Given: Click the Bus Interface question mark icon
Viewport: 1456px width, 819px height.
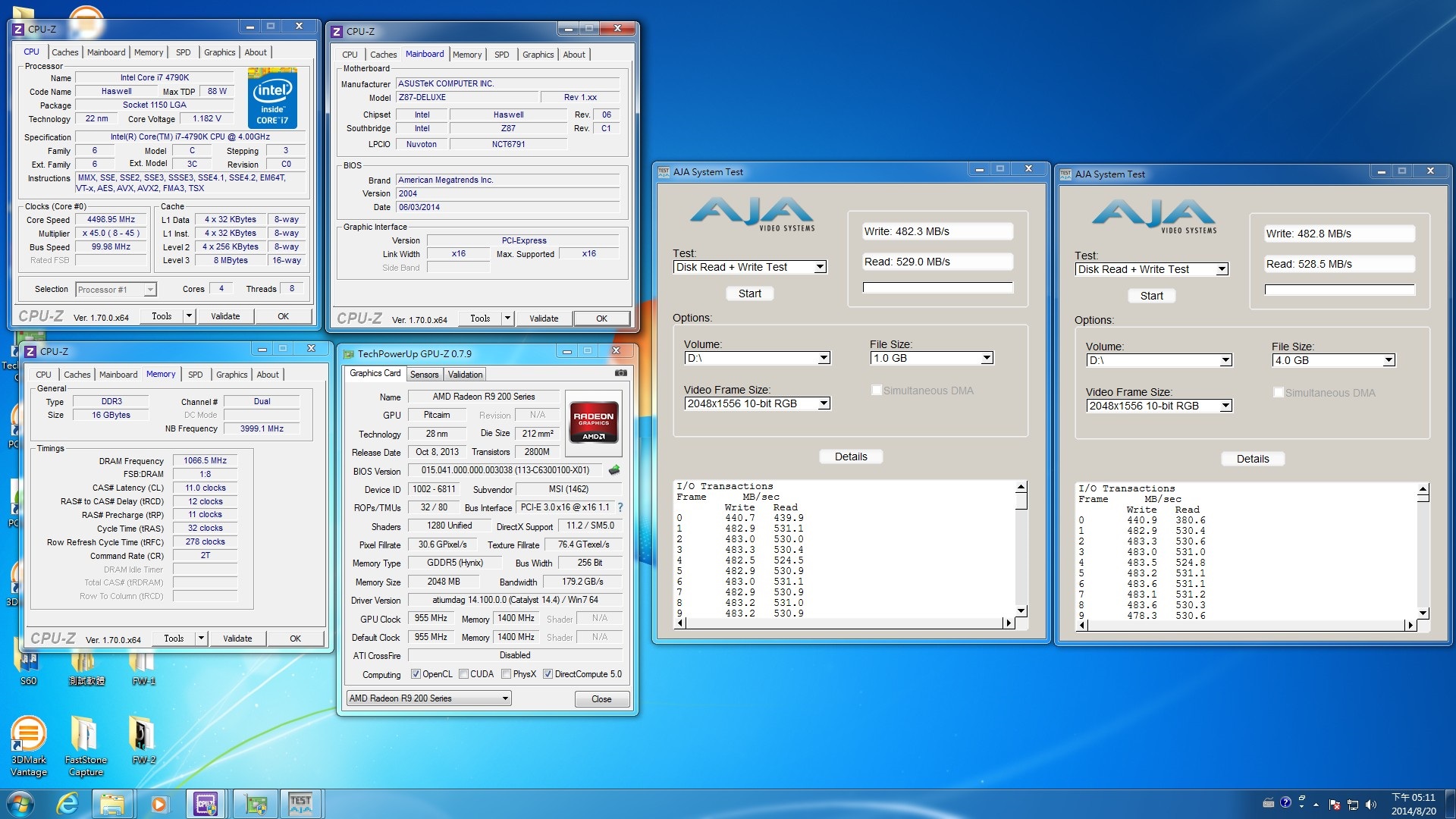Looking at the screenshot, I should pos(620,507).
